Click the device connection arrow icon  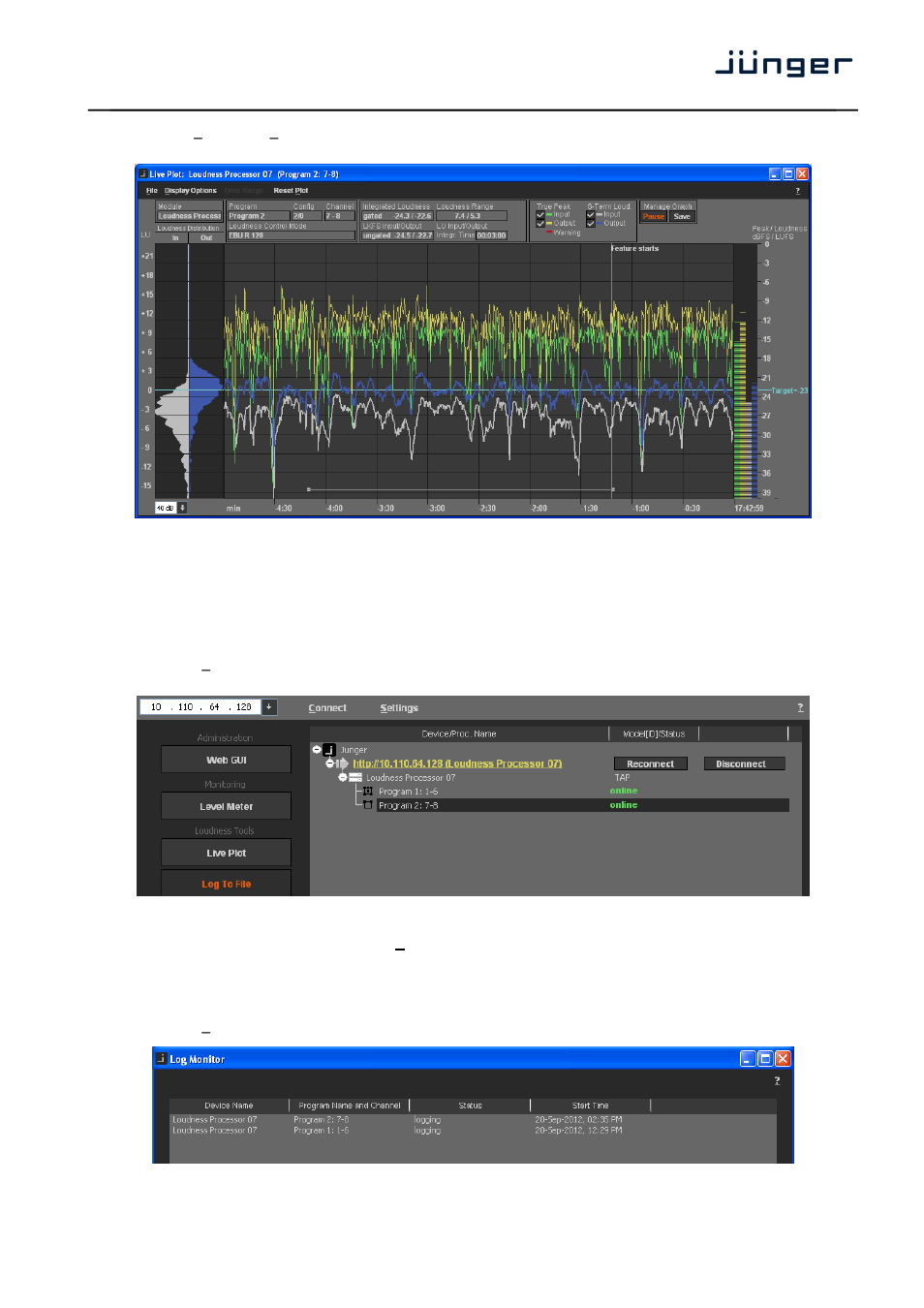coord(343,763)
